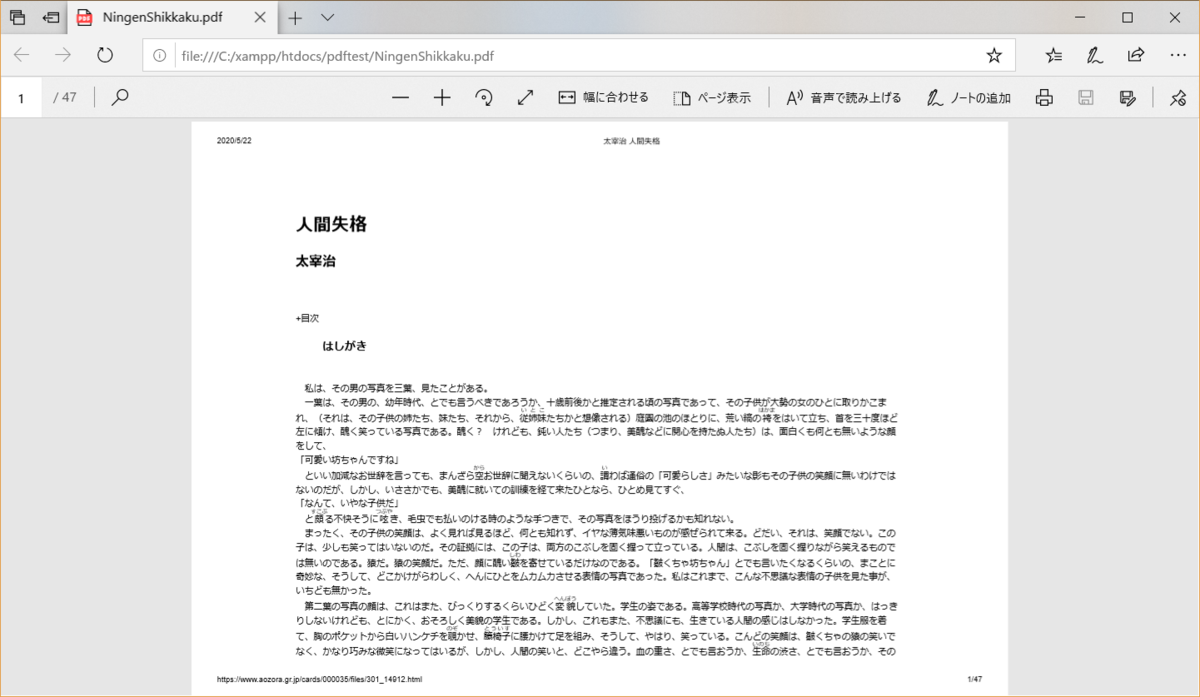
Task: Zoom out of the PDF
Action: 401,97
